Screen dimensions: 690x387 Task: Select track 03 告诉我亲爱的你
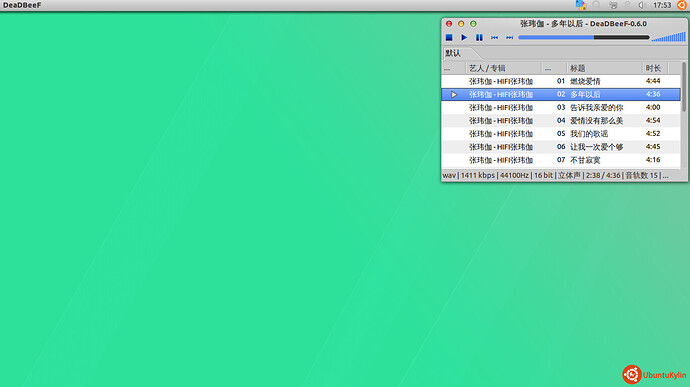561,107
